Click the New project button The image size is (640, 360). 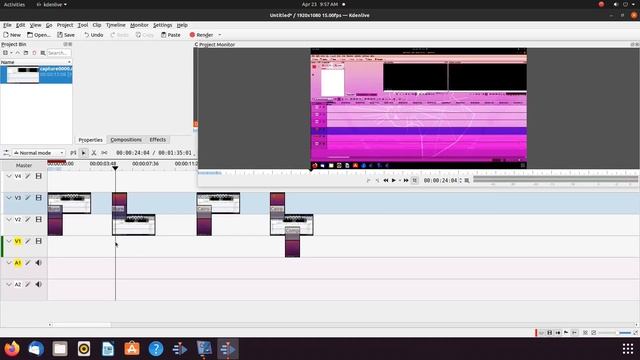[x=12, y=35]
